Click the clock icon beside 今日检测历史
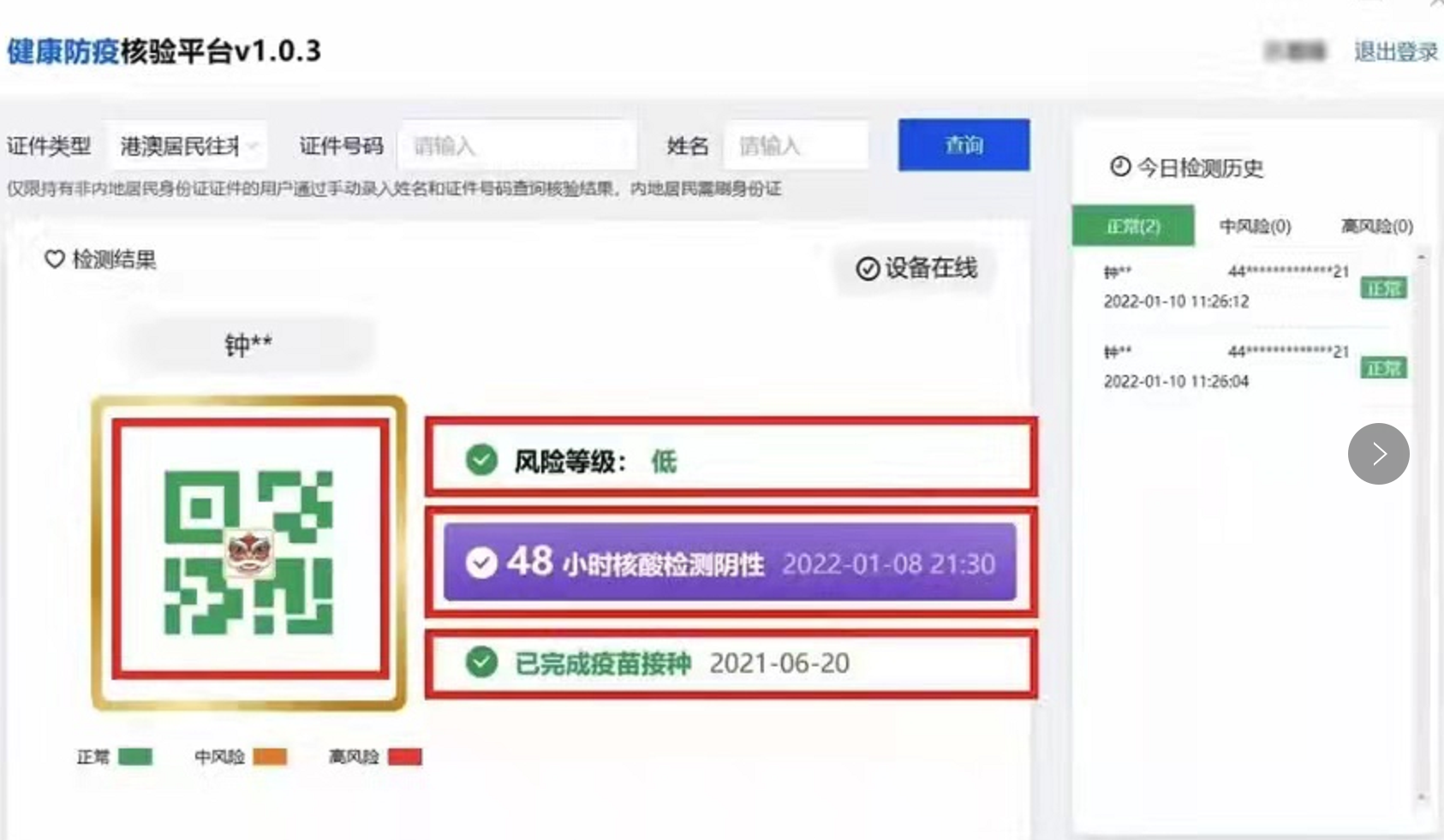Viewport: 1444px width, 840px height. point(1120,166)
